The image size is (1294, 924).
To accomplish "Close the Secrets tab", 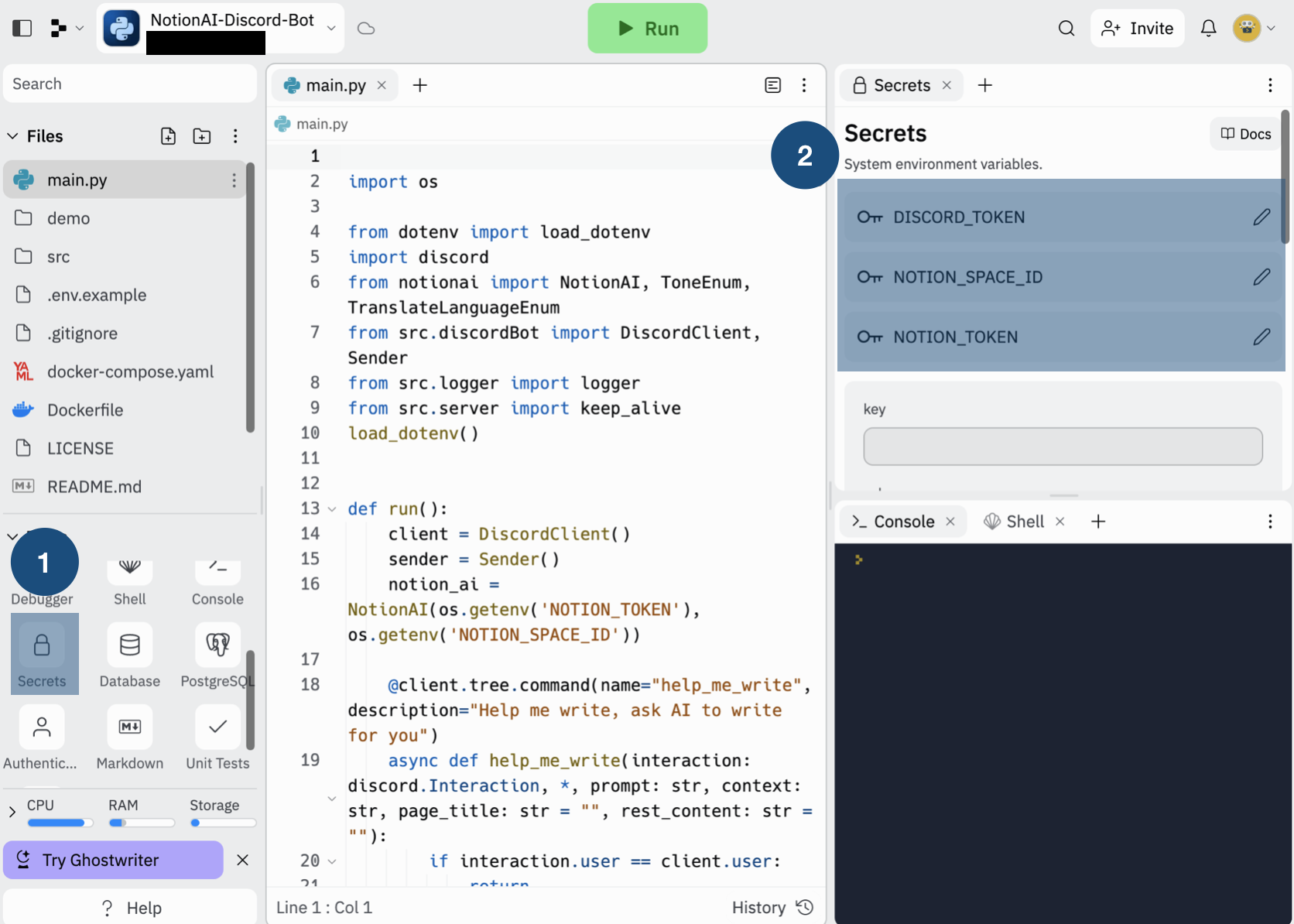I will (x=947, y=85).
